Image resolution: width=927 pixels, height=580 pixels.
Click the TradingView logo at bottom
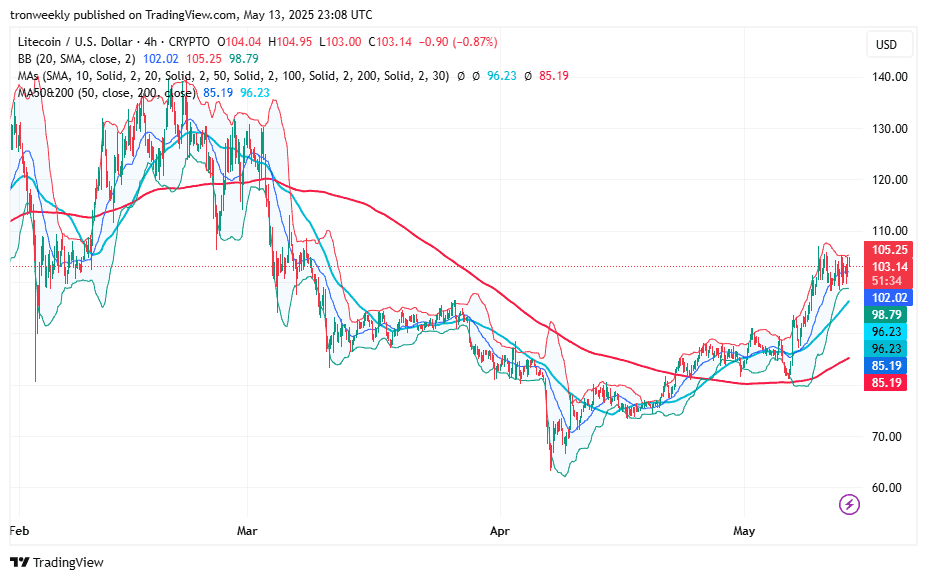coord(57,562)
